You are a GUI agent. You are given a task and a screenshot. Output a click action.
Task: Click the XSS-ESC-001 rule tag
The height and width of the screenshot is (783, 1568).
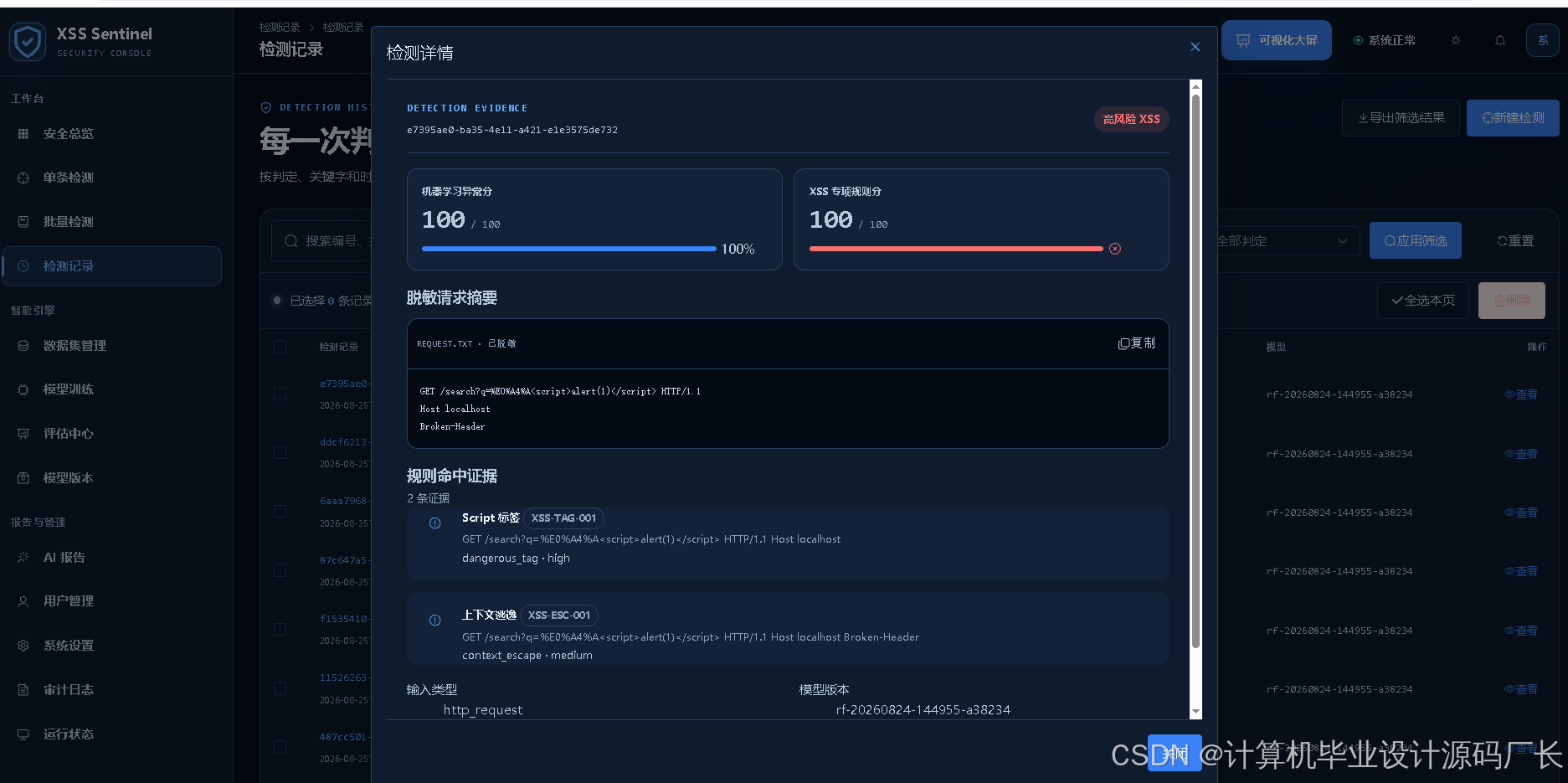[x=559, y=616]
